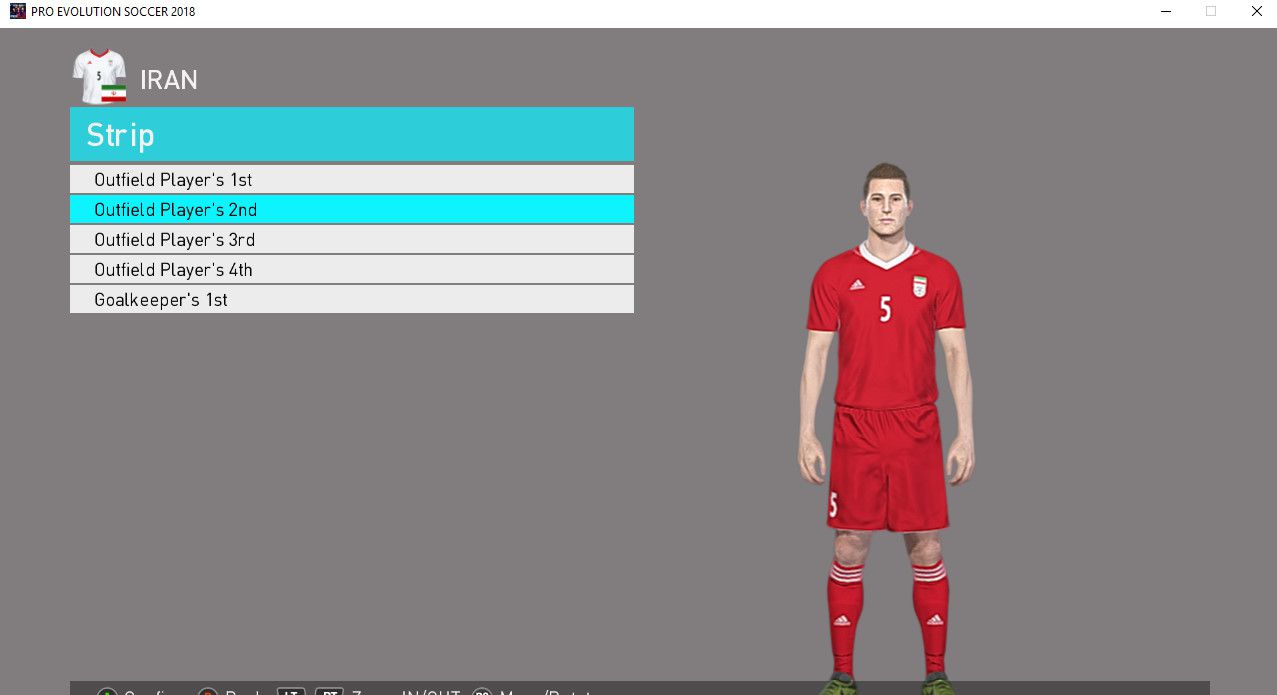Pick Outfield Player's 4th strip
The image size is (1277, 695).
point(351,270)
